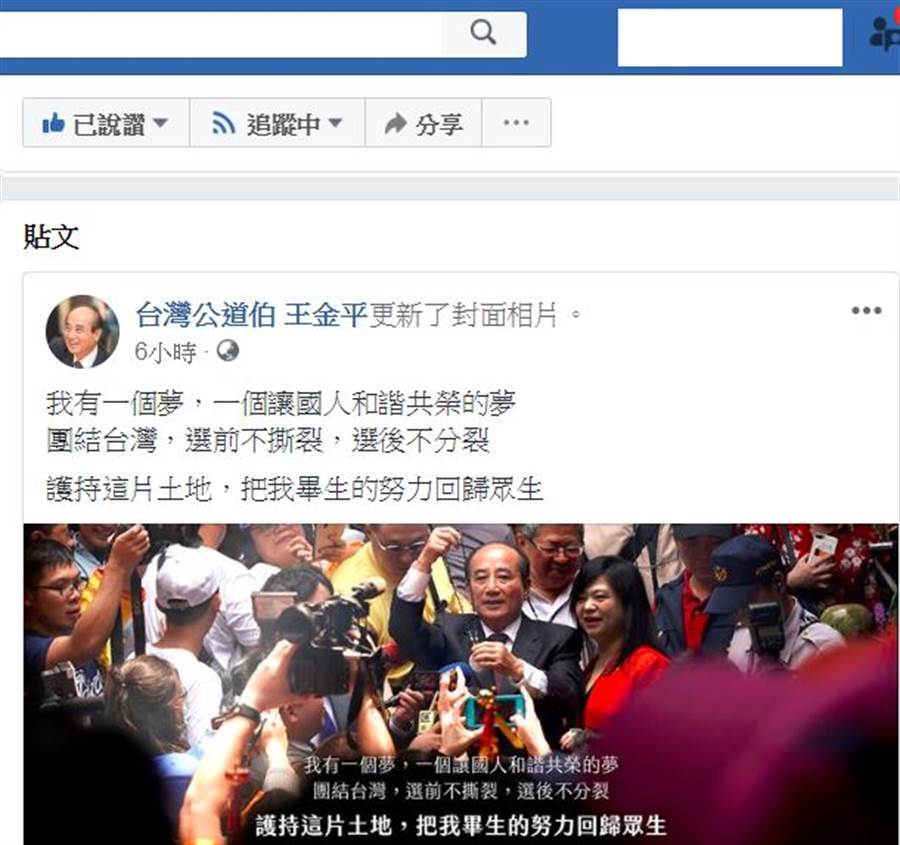Open the 台灣公道伯 王金平 page link
The image size is (900, 845).
pos(251,315)
